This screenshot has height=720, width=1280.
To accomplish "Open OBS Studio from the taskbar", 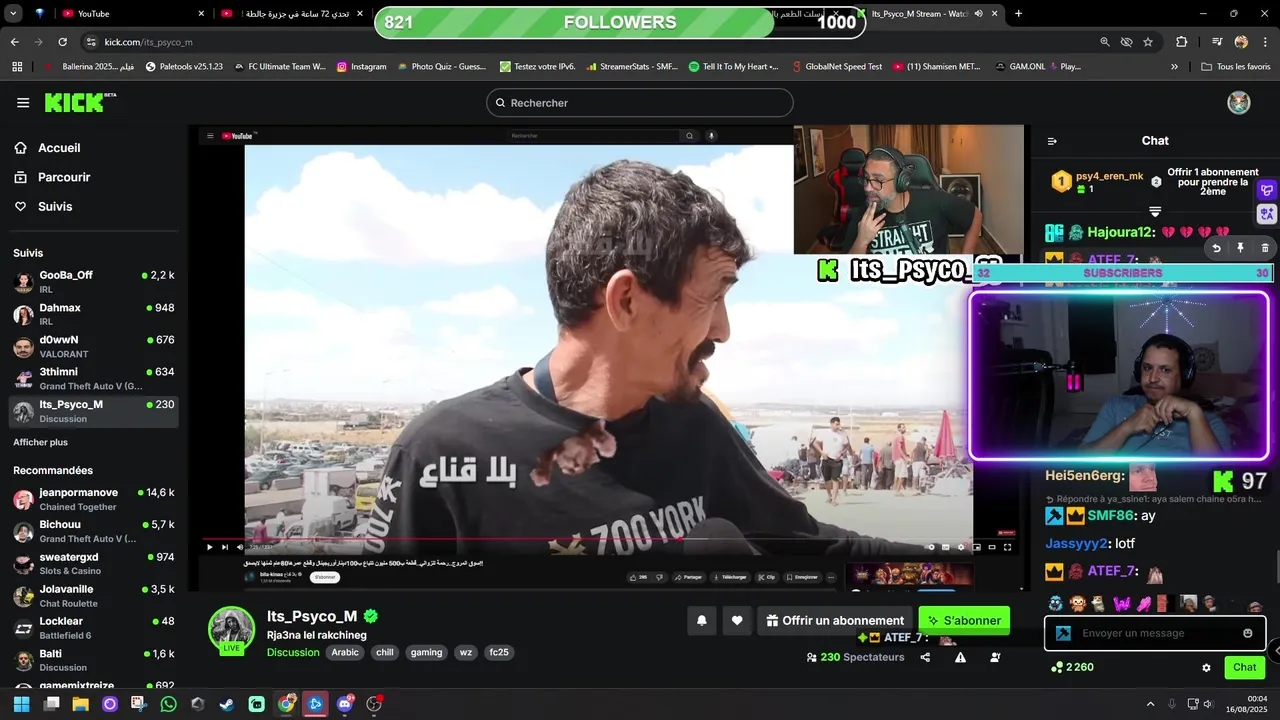I will click(374, 704).
